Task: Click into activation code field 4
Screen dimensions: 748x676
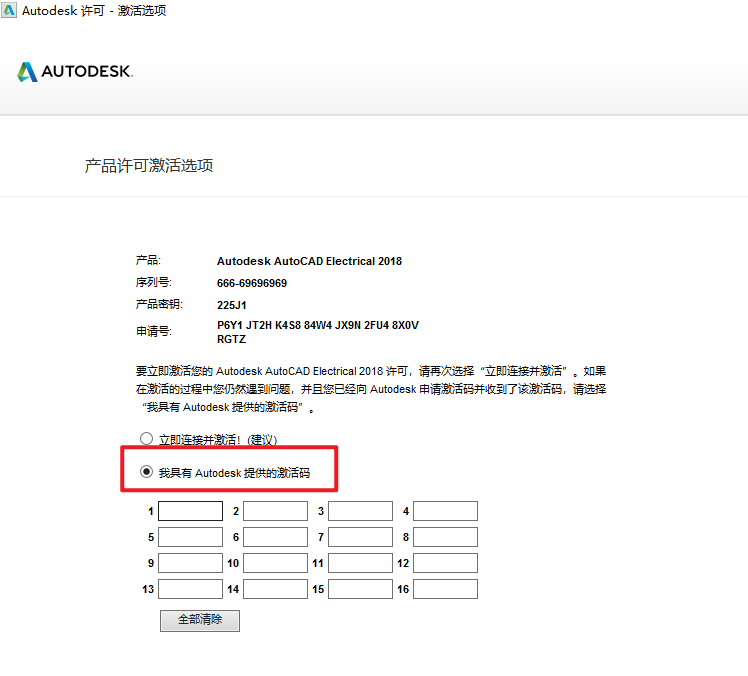Action: tap(445, 511)
